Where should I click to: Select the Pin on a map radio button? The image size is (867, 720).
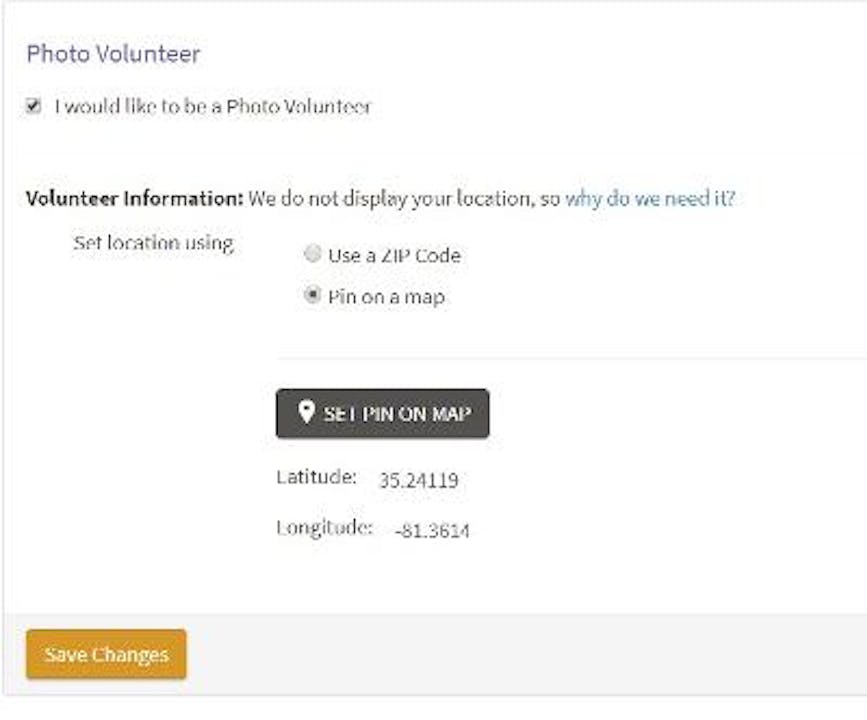coord(312,296)
